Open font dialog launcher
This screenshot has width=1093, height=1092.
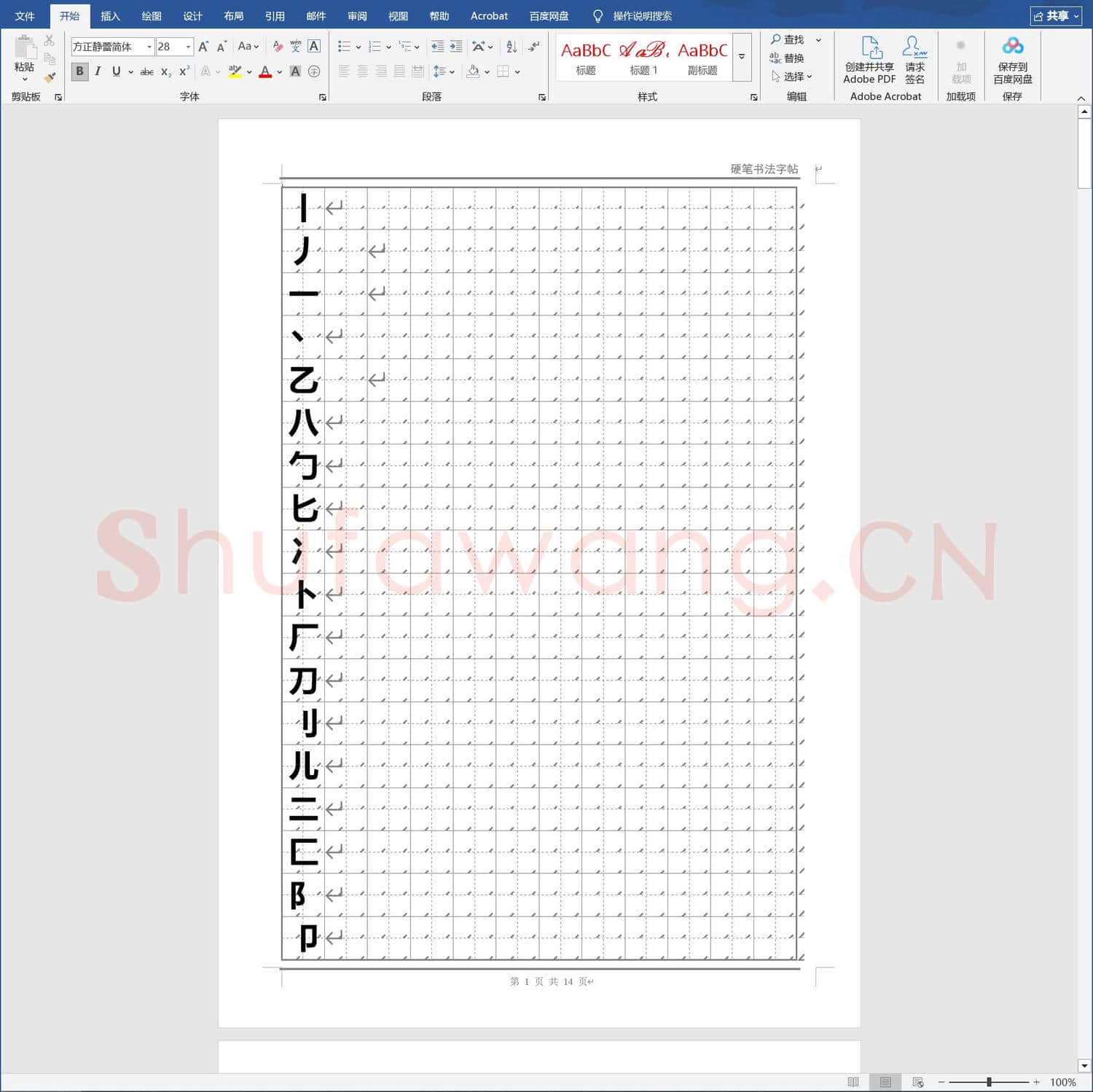pos(322,97)
